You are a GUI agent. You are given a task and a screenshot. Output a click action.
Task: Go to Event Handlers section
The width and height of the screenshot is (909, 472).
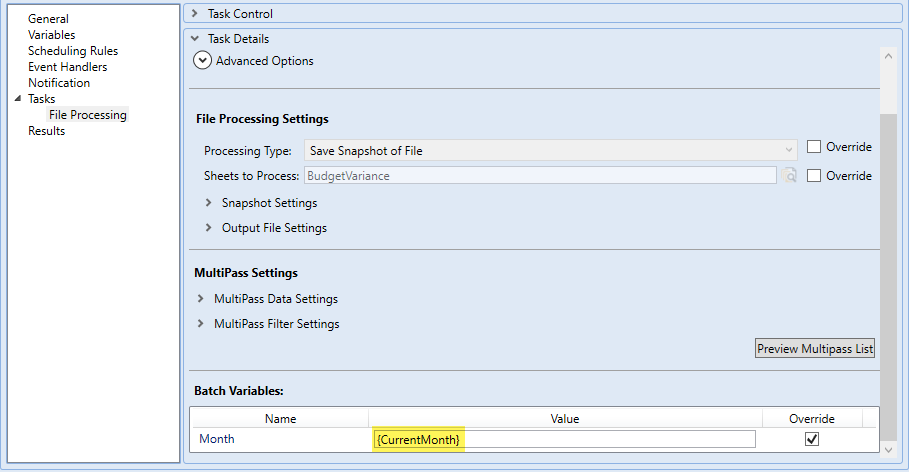pos(67,67)
